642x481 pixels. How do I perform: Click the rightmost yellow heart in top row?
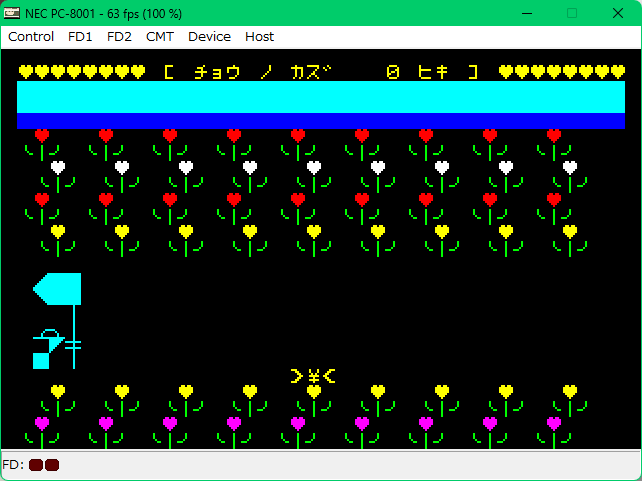pyautogui.click(x=617, y=72)
